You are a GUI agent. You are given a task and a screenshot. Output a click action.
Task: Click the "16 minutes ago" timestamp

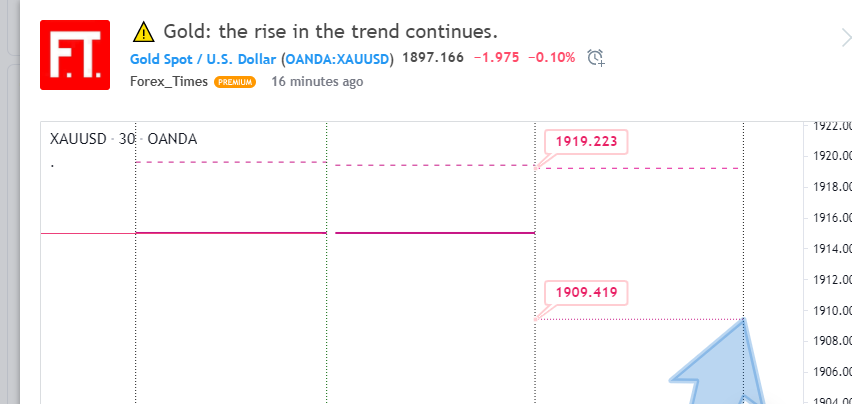[x=317, y=82]
